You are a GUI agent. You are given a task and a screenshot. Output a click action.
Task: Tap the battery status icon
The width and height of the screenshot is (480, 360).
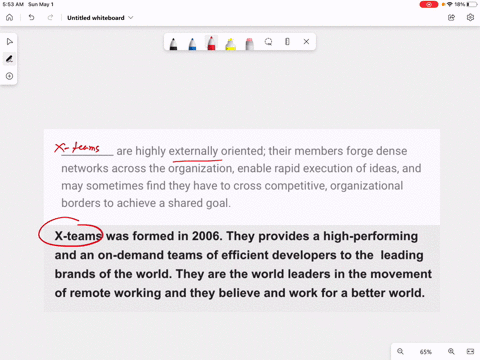tap(472, 4)
